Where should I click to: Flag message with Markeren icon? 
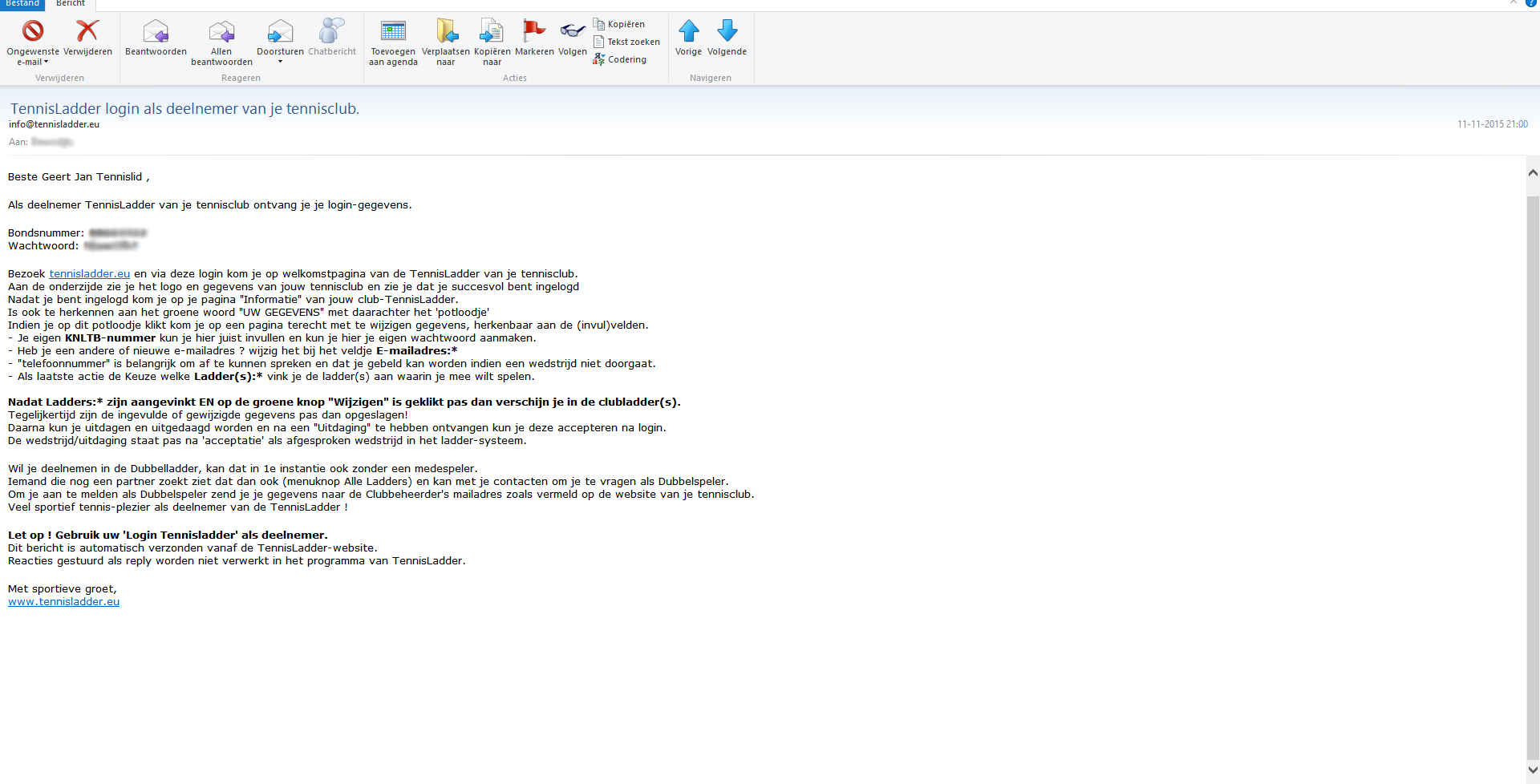pos(534,31)
